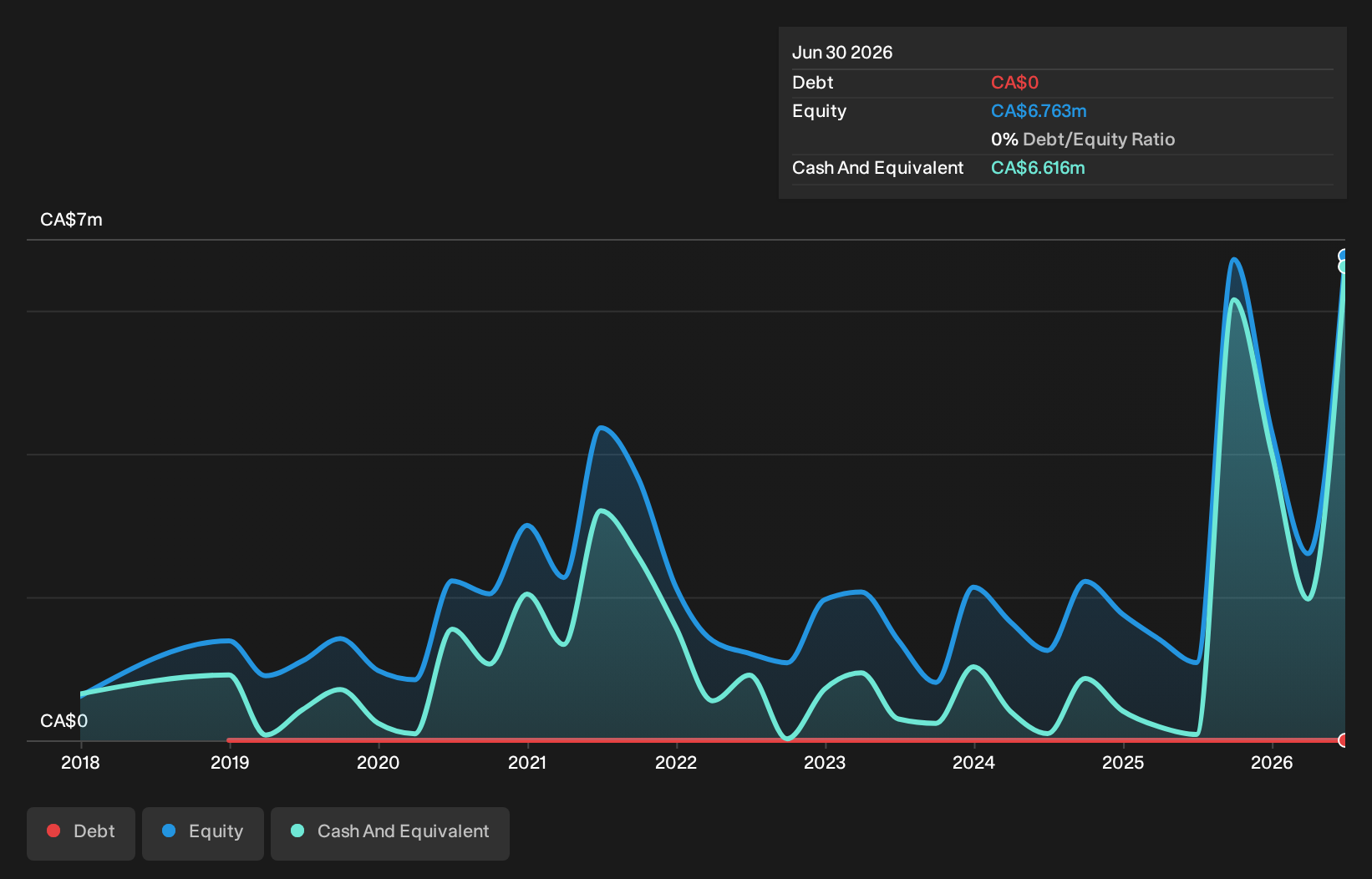This screenshot has width=1372, height=879.
Task: Click the tooltip Debt value CA$0
Action: tap(1014, 83)
